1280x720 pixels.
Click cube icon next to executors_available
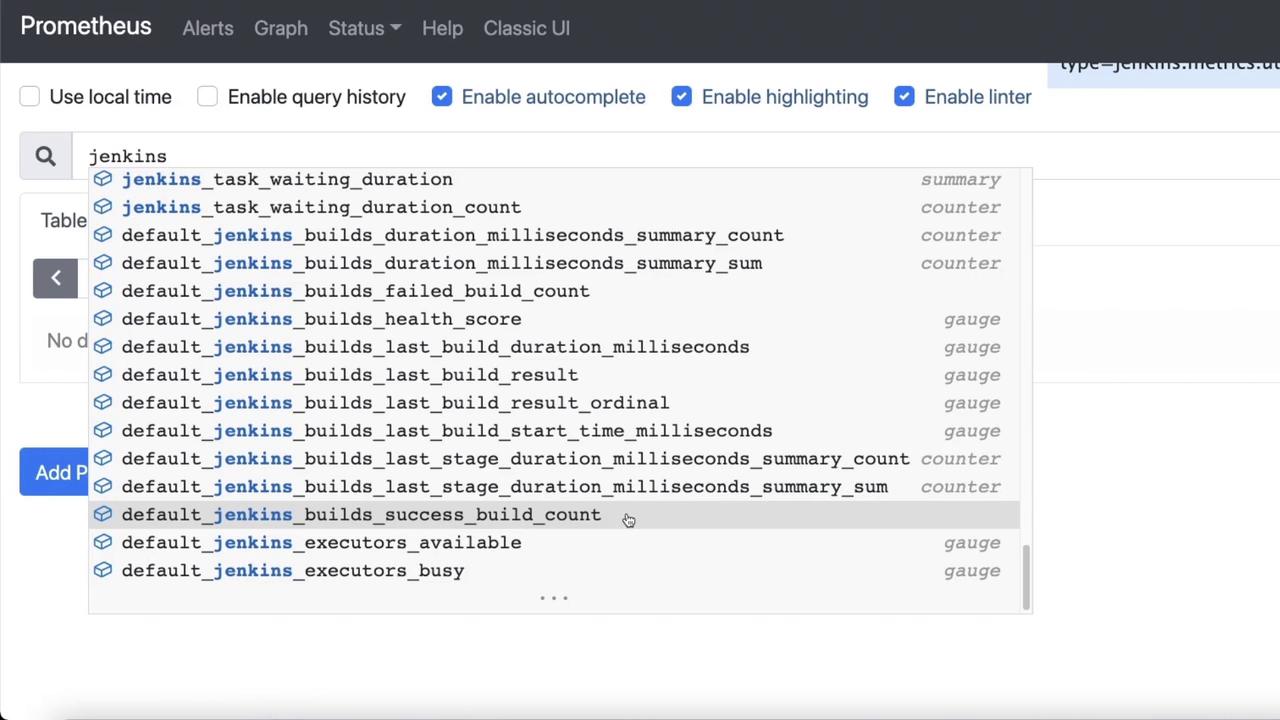tap(103, 543)
